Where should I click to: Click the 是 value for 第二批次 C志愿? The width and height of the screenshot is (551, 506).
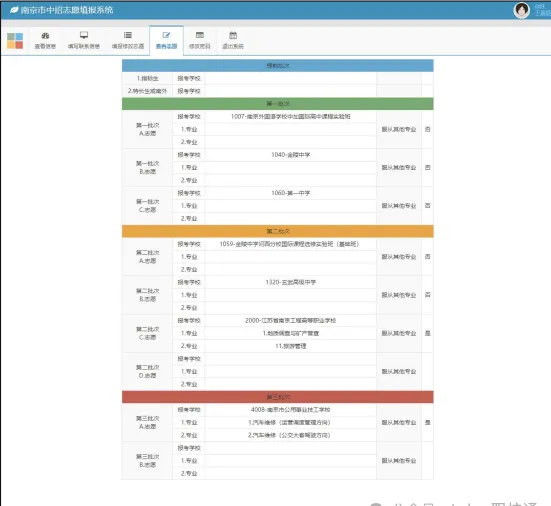(427, 333)
